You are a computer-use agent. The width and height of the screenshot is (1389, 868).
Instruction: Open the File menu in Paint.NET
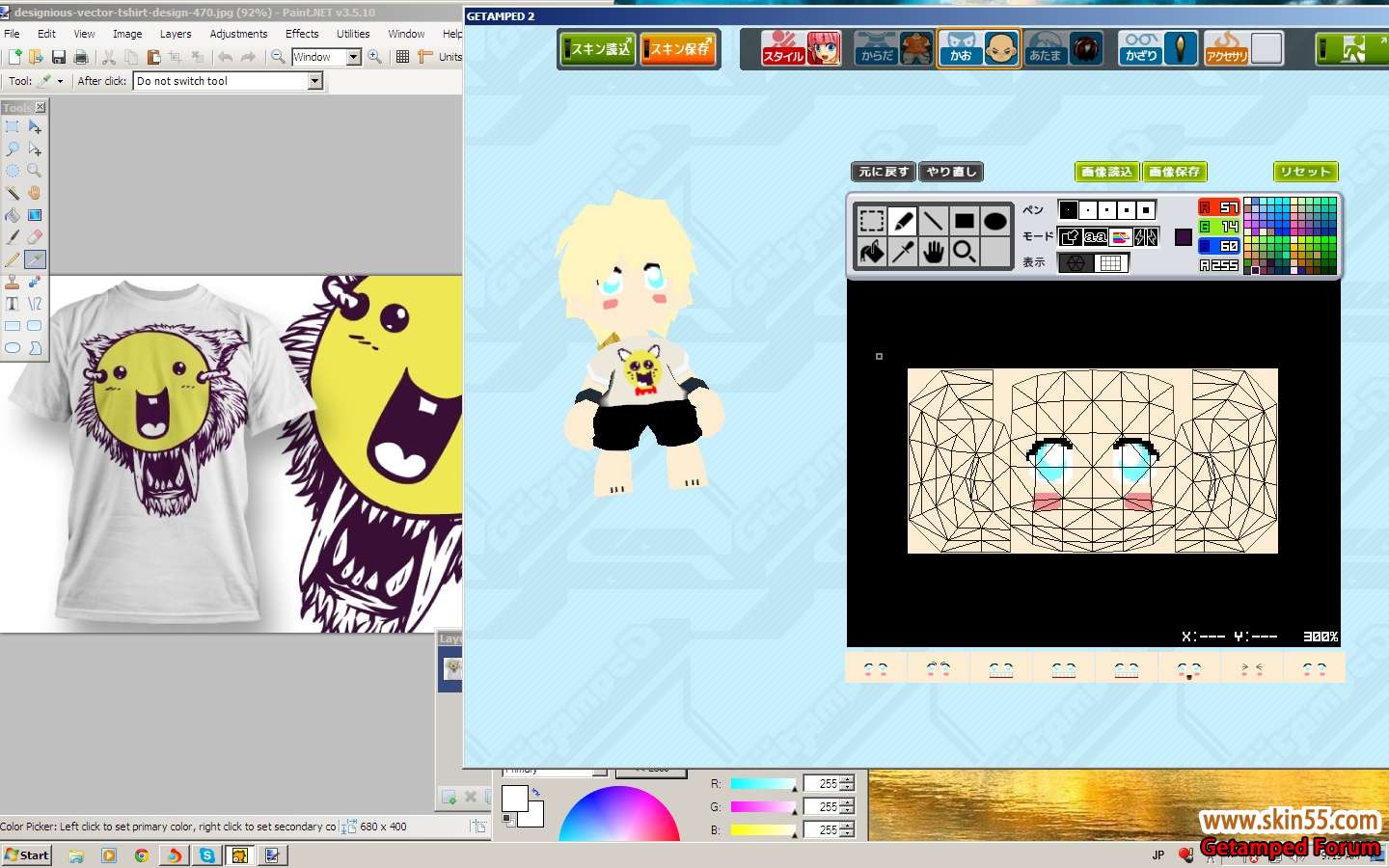click(12, 34)
